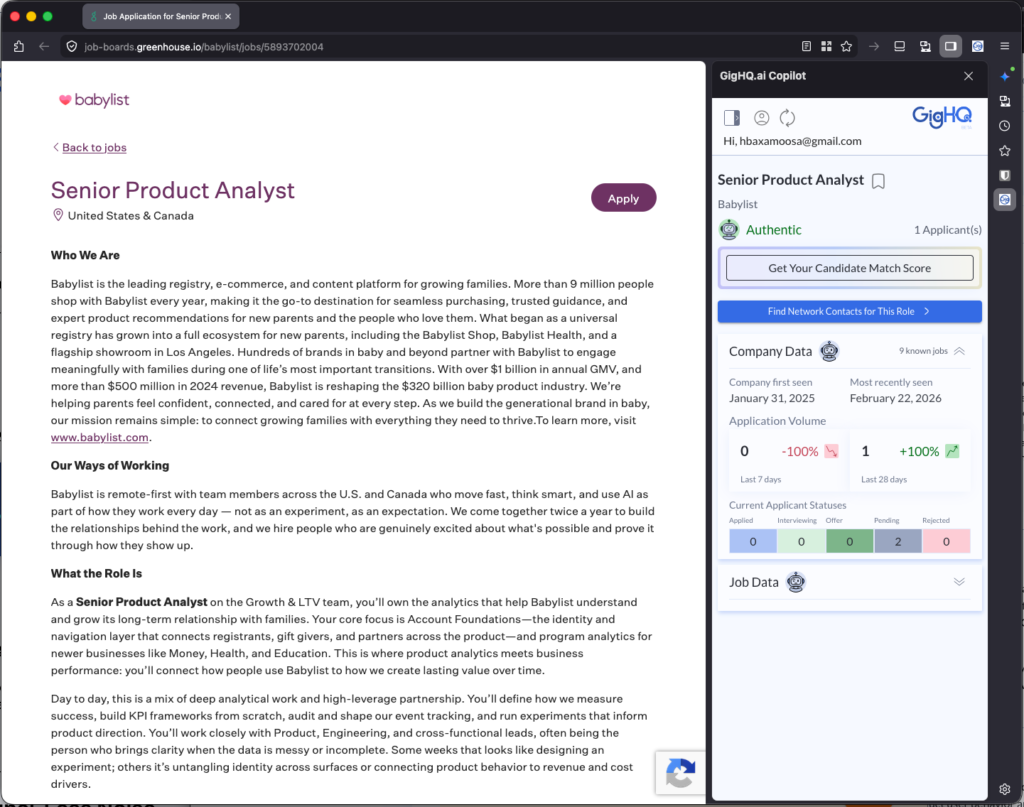1024x807 pixels.
Task: Click the red down trend icon
Action: pos(831,451)
